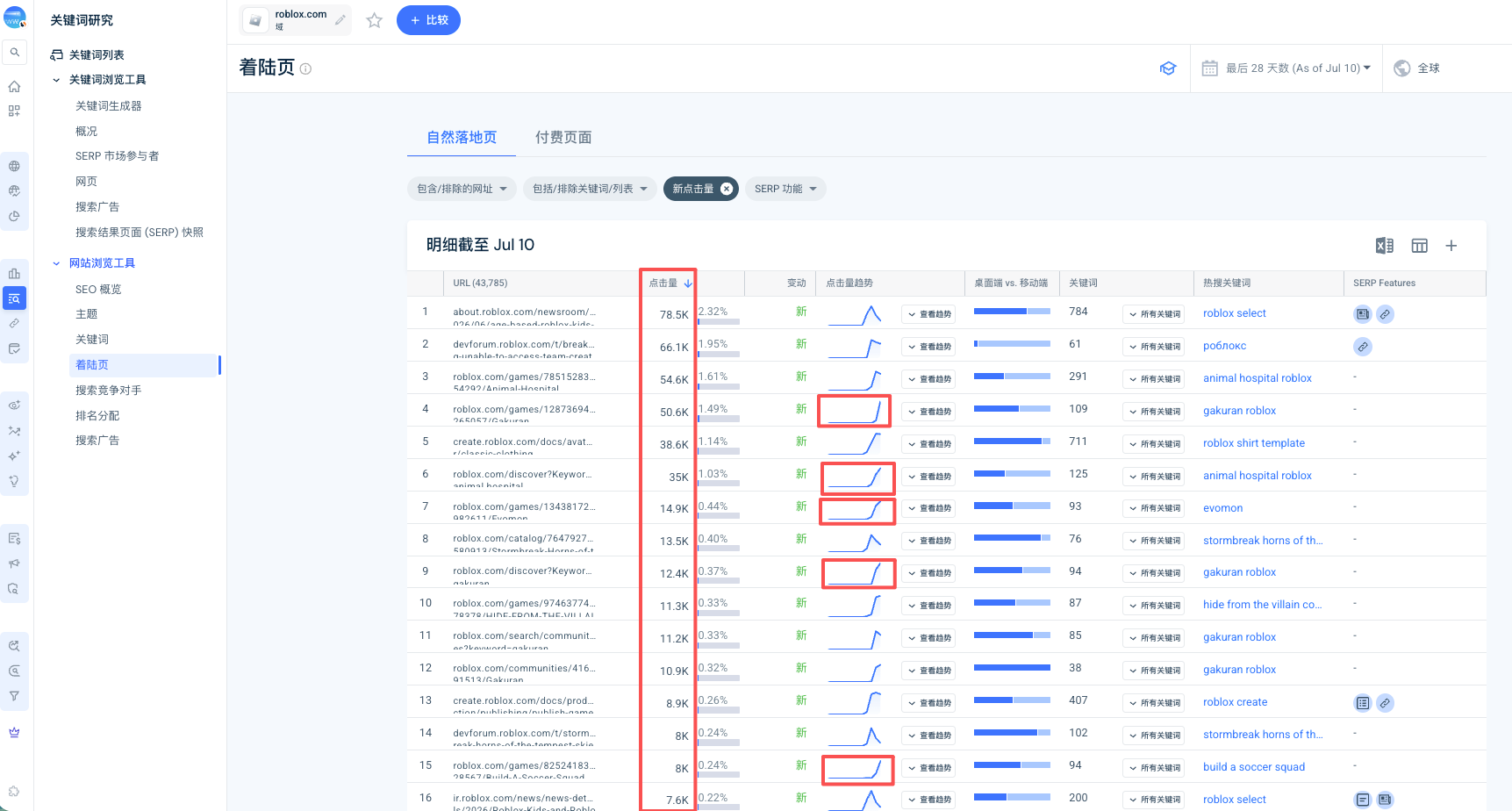Click last SERP feature icon in row 16
Image resolution: width=1512 pixels, height=811 pixels.
coord(1385,800)
